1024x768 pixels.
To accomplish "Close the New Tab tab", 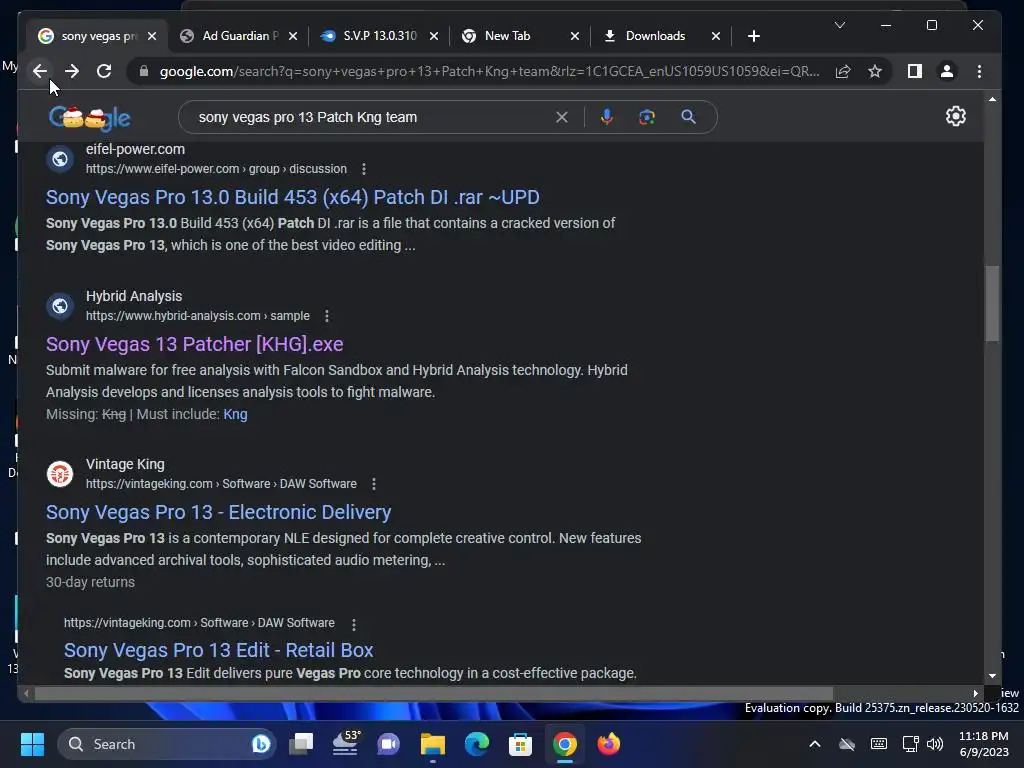I will coord(575,36).
